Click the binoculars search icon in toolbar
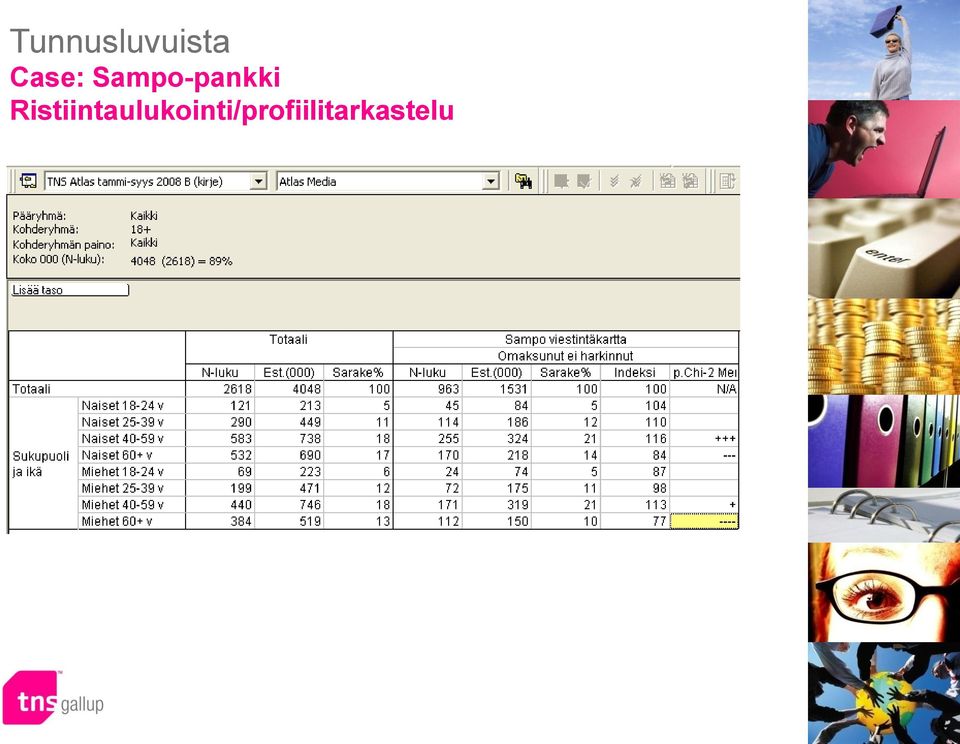The width and height of the screenshot is (960, 744). point(523,181)
